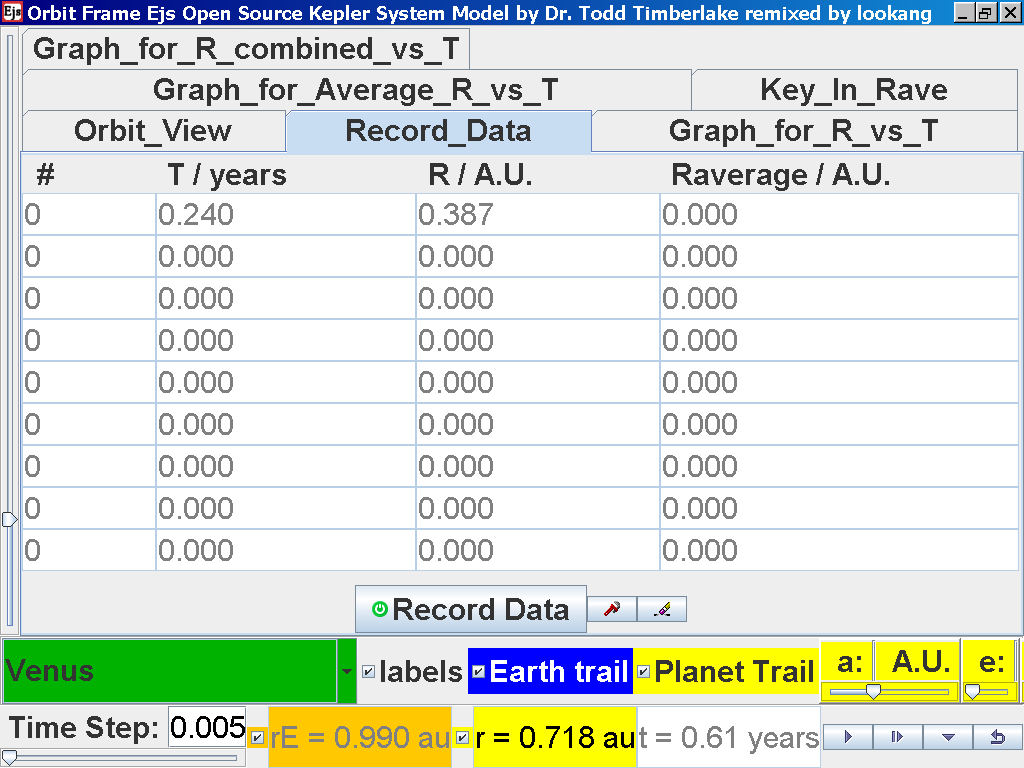Restore the window using title bar icon
Screen dimensions: 1024x768
[984, 13]
